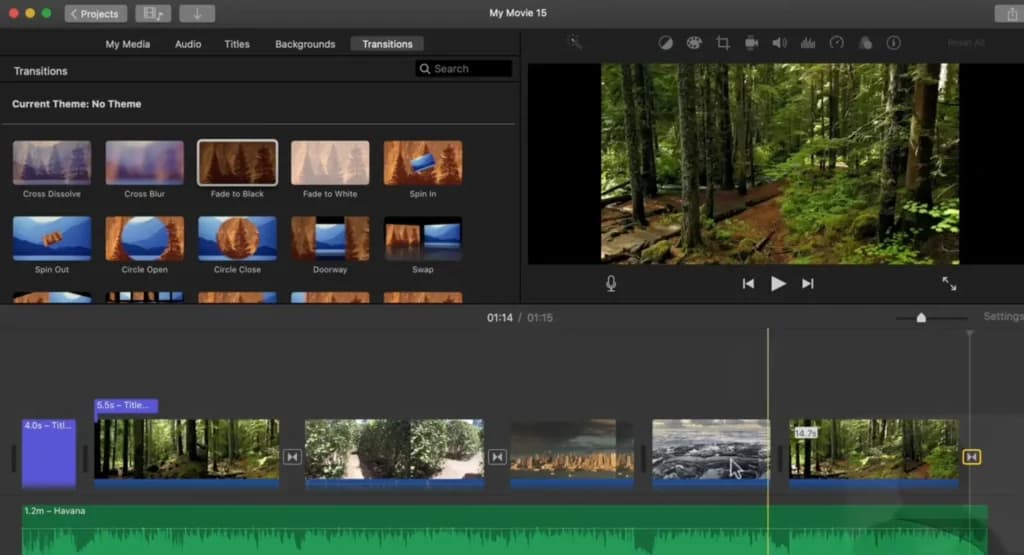Open the color balance tool
The height and width of the screenshot is (555, 1024).
pos(665,43)
